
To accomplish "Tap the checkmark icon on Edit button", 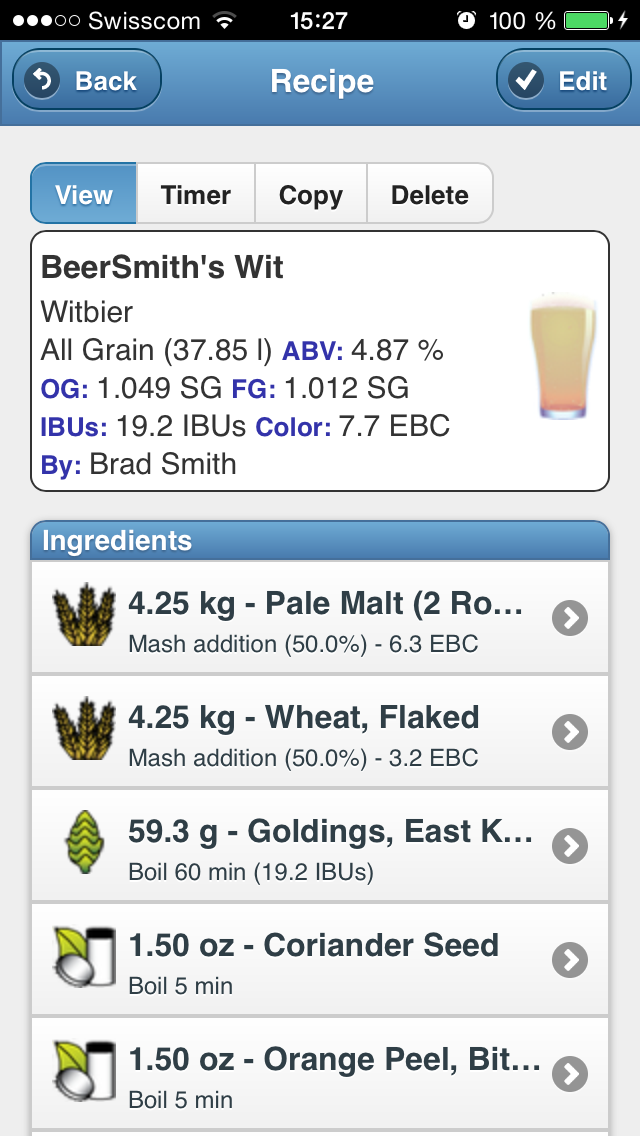I will [526, 80].
